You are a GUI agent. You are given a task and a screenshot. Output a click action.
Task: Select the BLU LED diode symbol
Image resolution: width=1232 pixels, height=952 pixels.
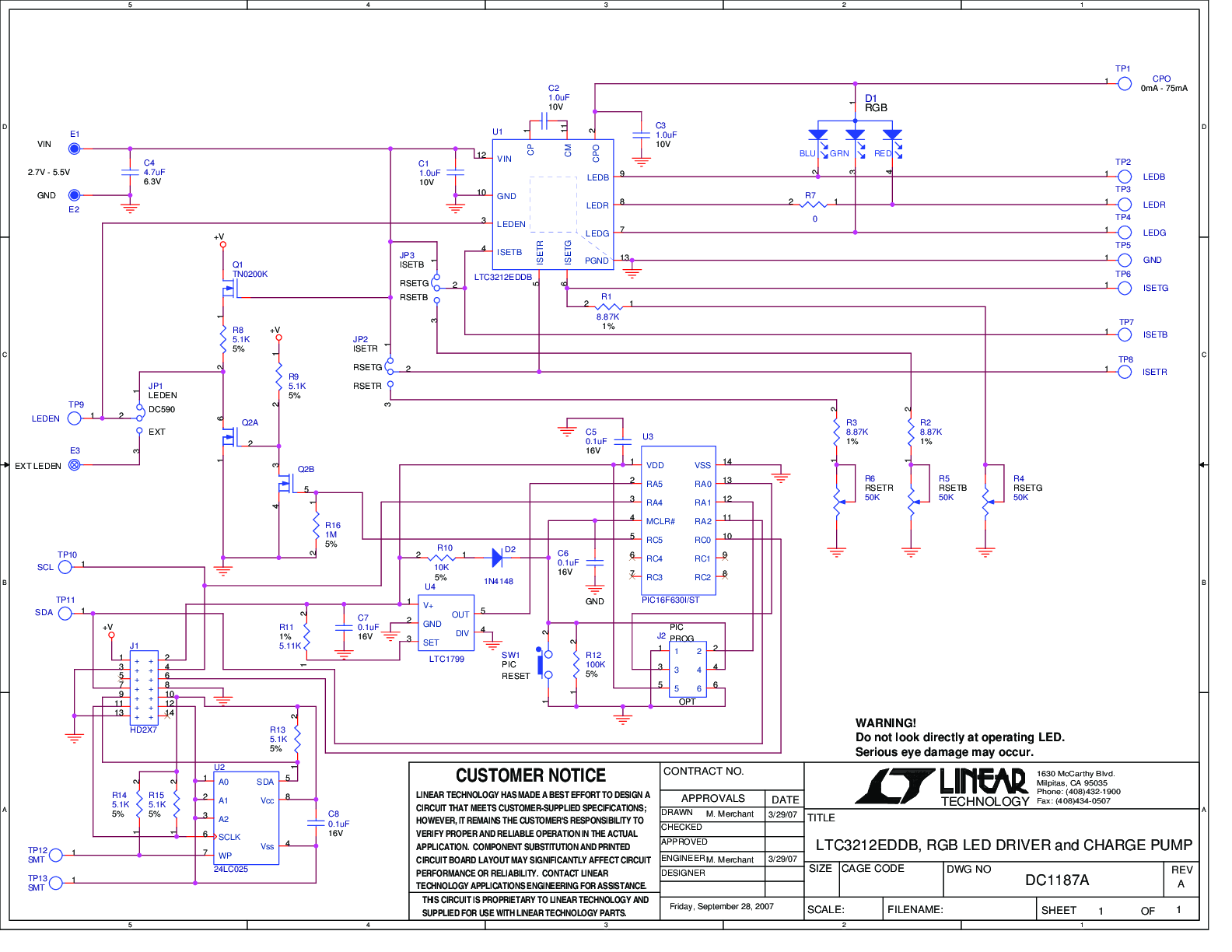pyautogui.click(x=817, y=135)
